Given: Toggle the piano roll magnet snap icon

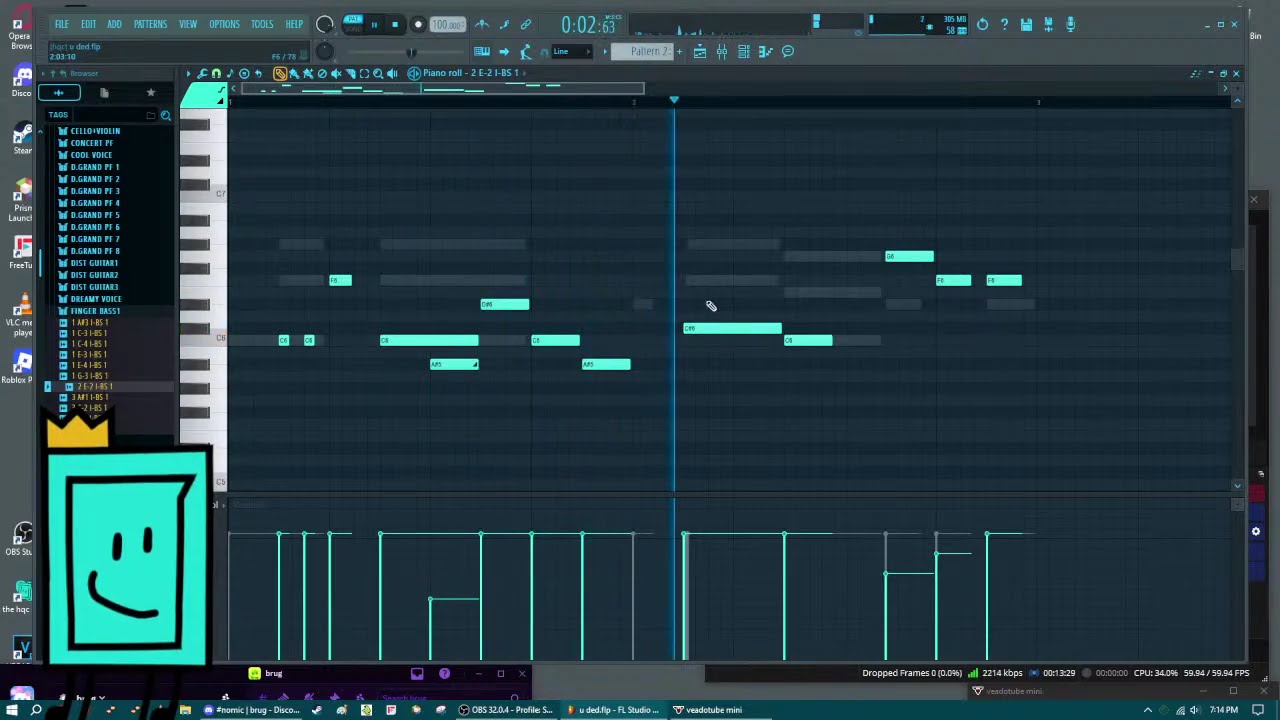Looking at the screenshot, I should point(216,73).
